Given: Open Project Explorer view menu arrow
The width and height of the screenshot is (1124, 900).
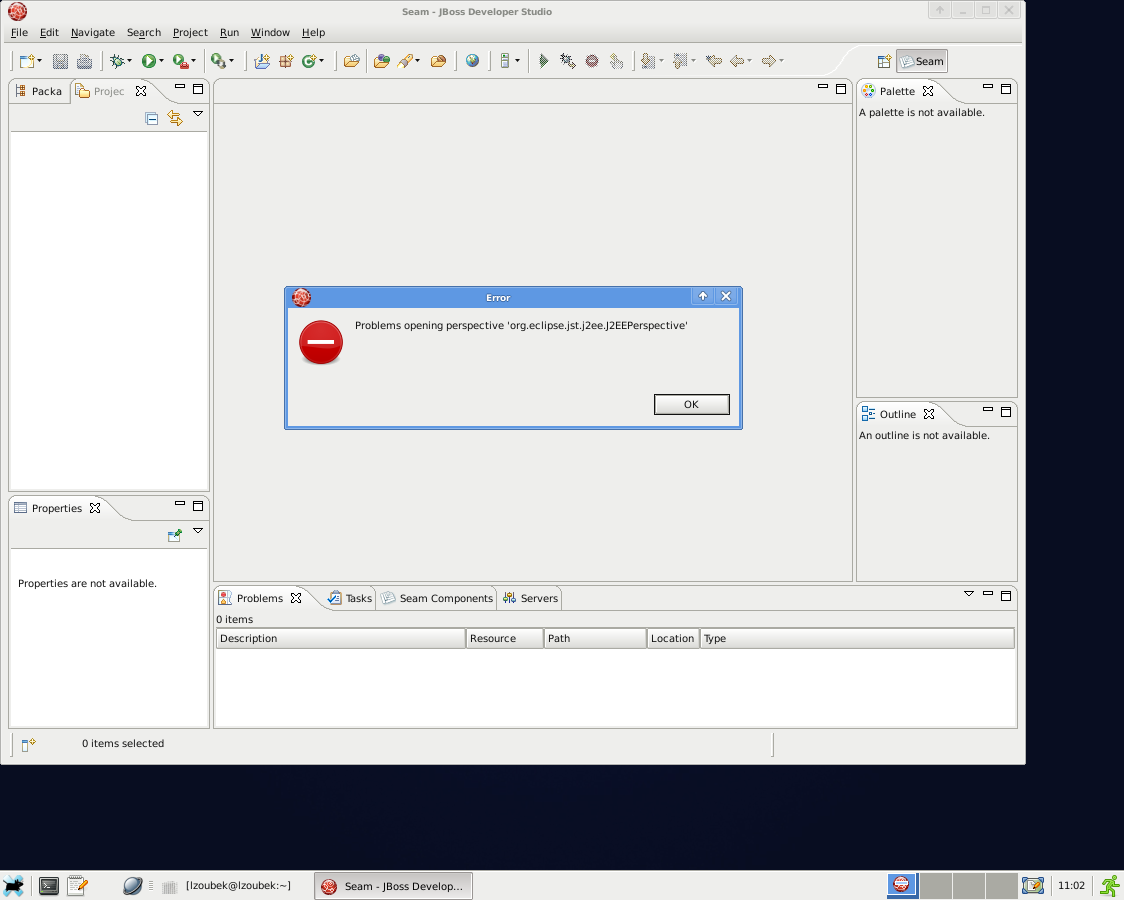Looking at the screenshot, I should click(x=198, y=114).
